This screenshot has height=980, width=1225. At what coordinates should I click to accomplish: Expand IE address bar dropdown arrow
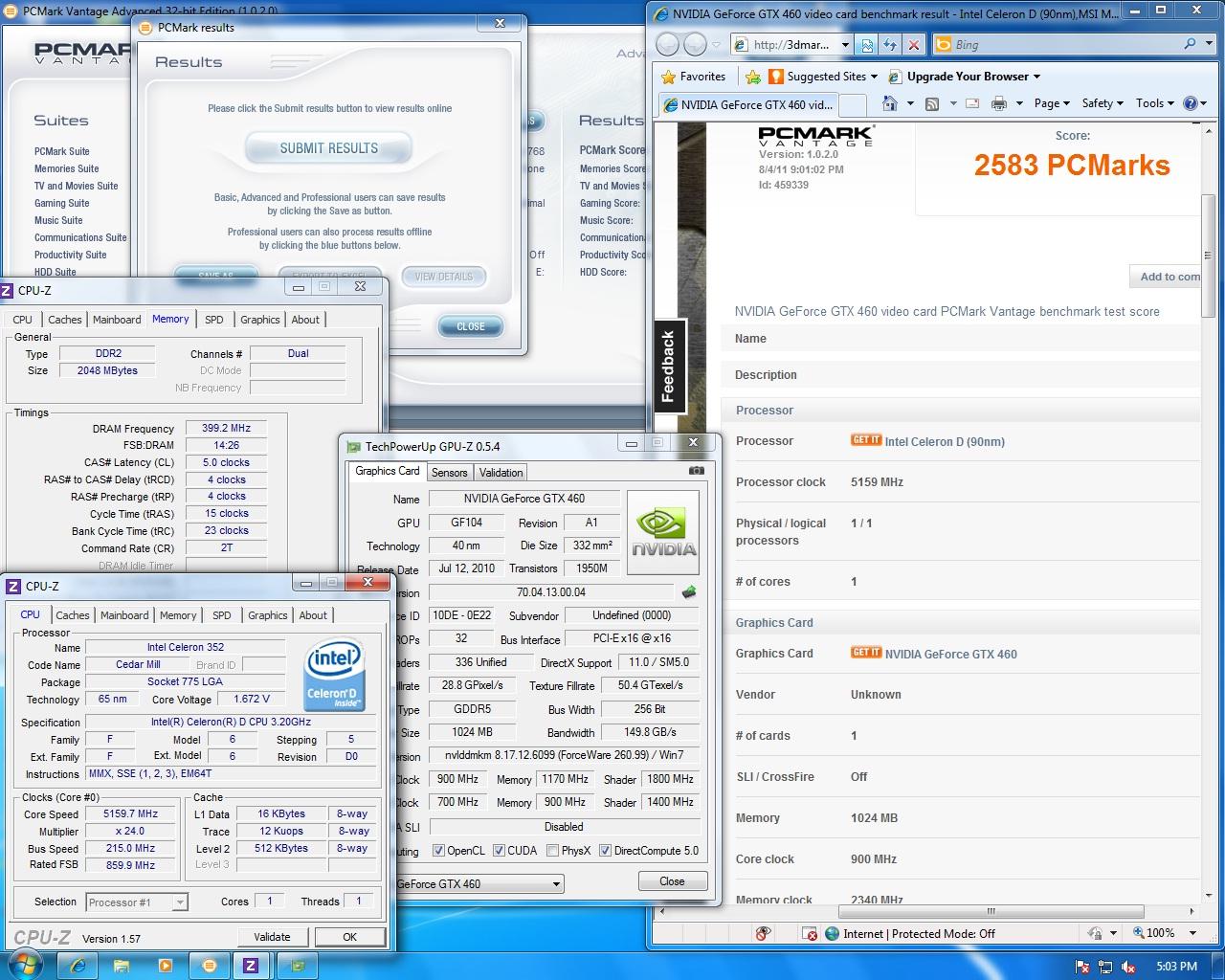click(x=845, y=45)
